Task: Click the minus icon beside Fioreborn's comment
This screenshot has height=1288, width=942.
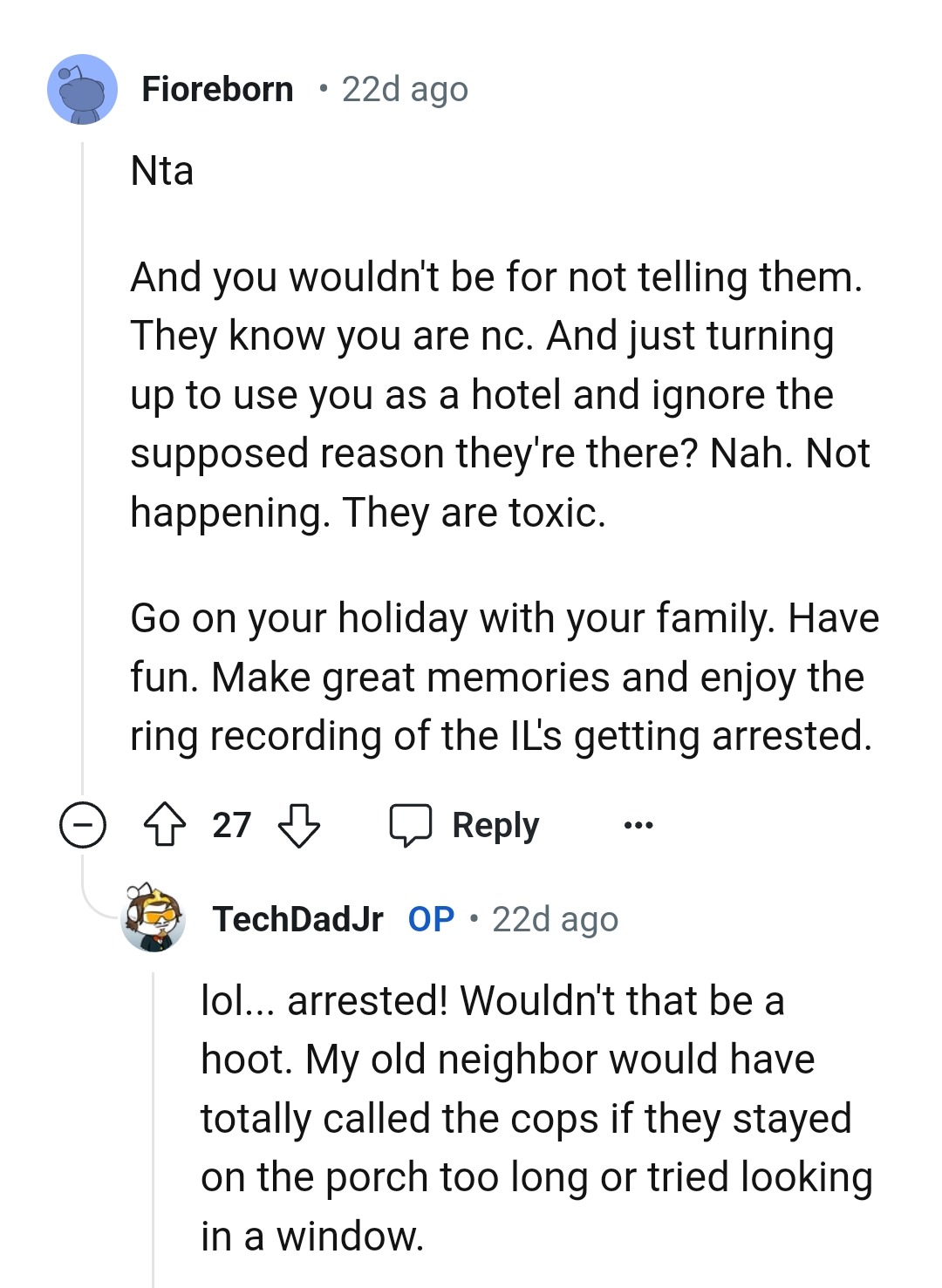Action: (x=83, y=824)
